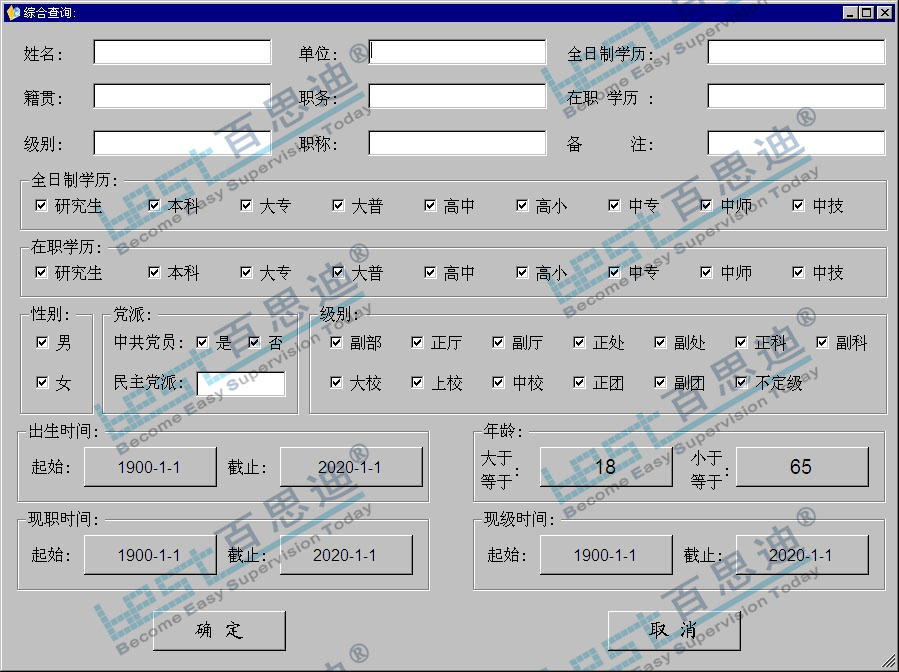Toggle the 大校 level checkbox
The image size is (899, 672).
(x=337, y=382)
